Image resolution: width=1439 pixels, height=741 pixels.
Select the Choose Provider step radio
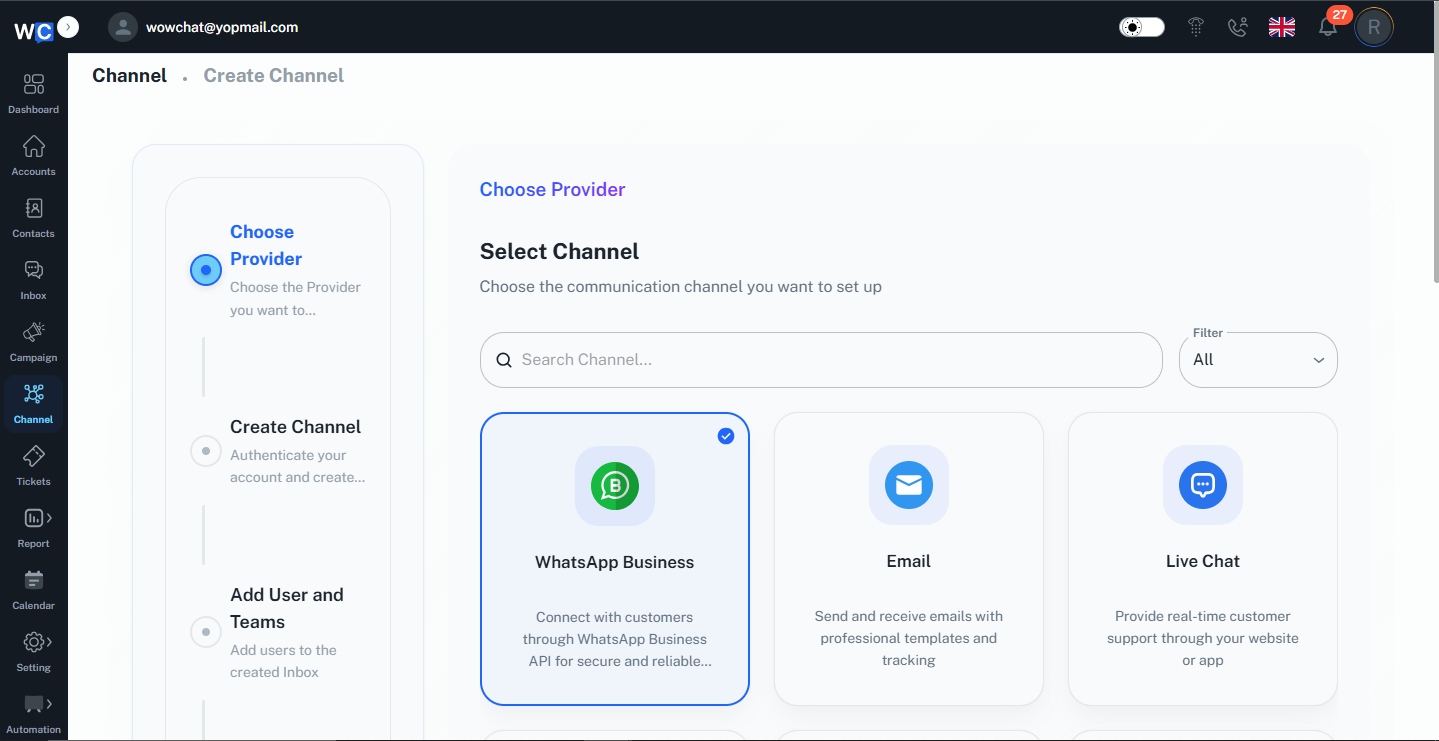[x=206, y=270]
